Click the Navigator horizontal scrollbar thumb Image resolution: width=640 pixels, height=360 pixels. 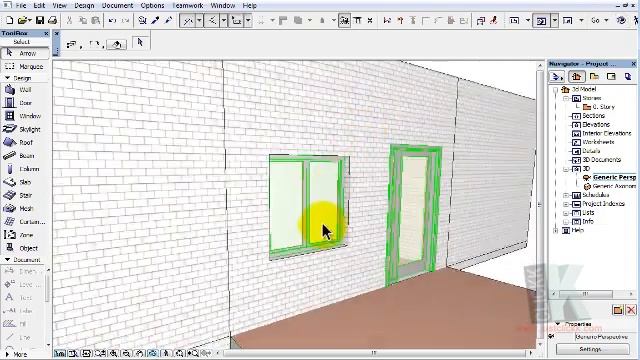coord(585,294)
